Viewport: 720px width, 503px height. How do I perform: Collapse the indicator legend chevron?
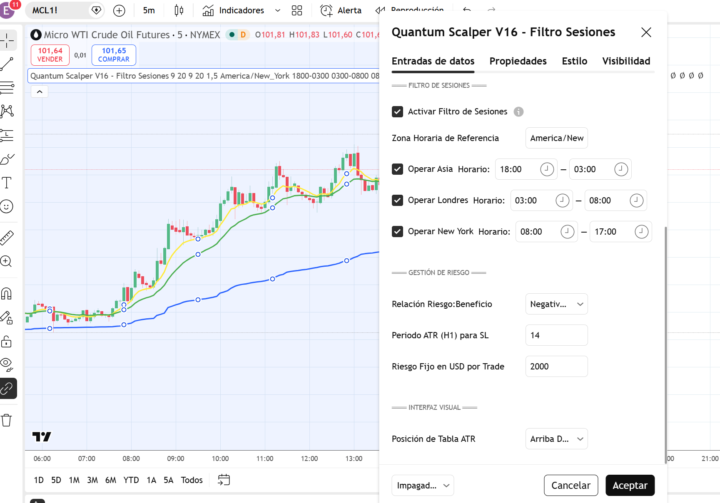(x=39, y=92)
